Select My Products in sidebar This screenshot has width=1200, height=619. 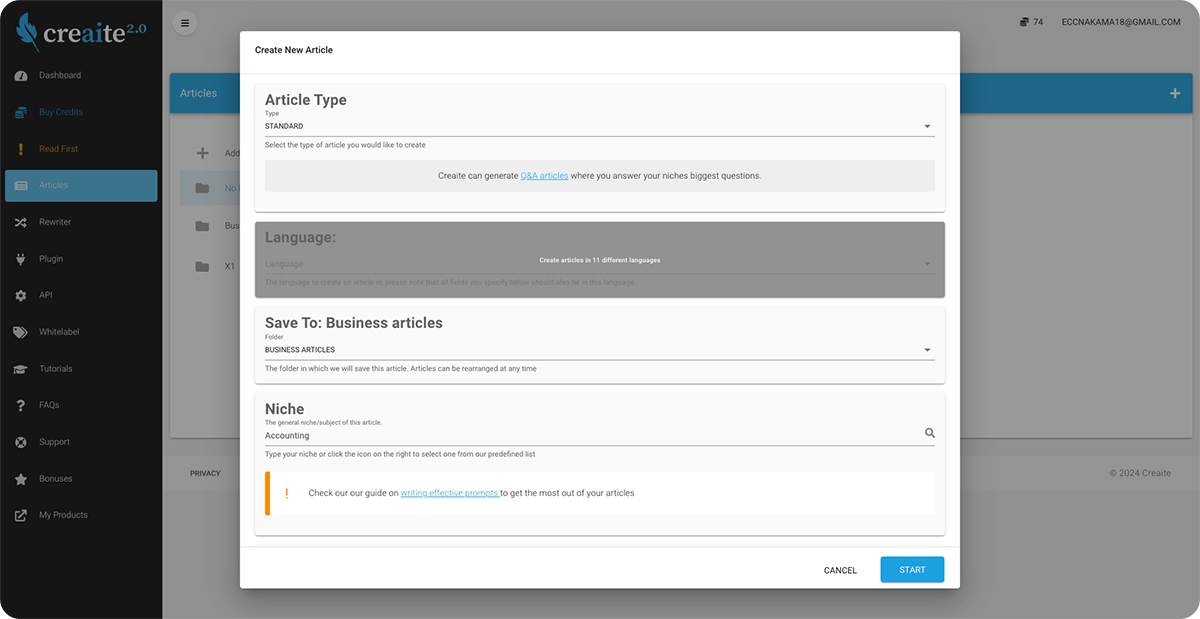tap(63, 515)
